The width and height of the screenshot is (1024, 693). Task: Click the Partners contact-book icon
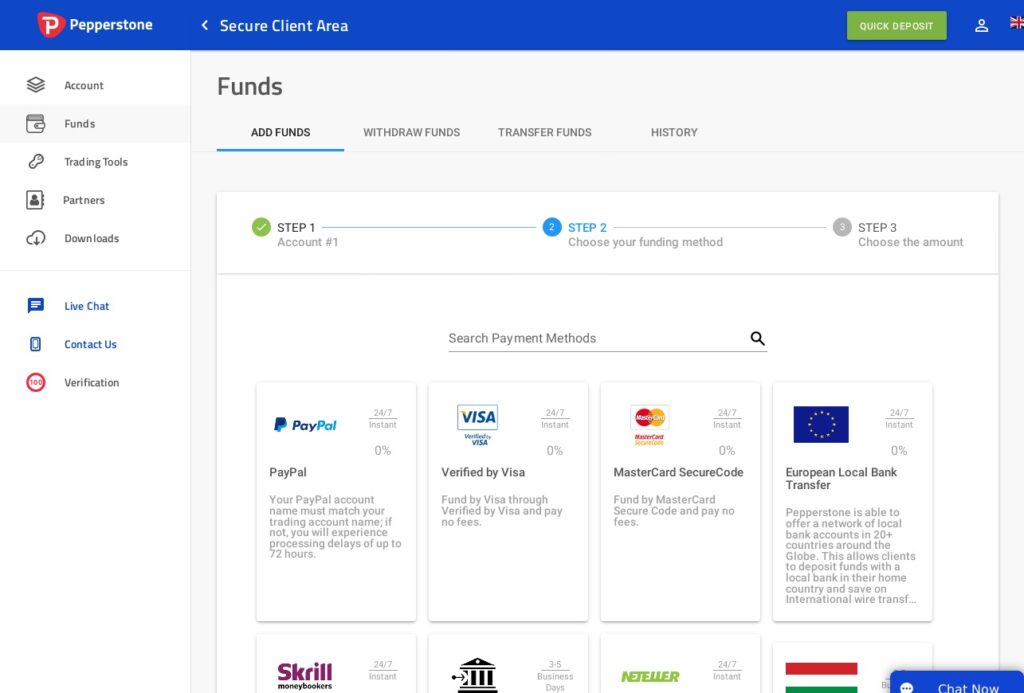35,200
